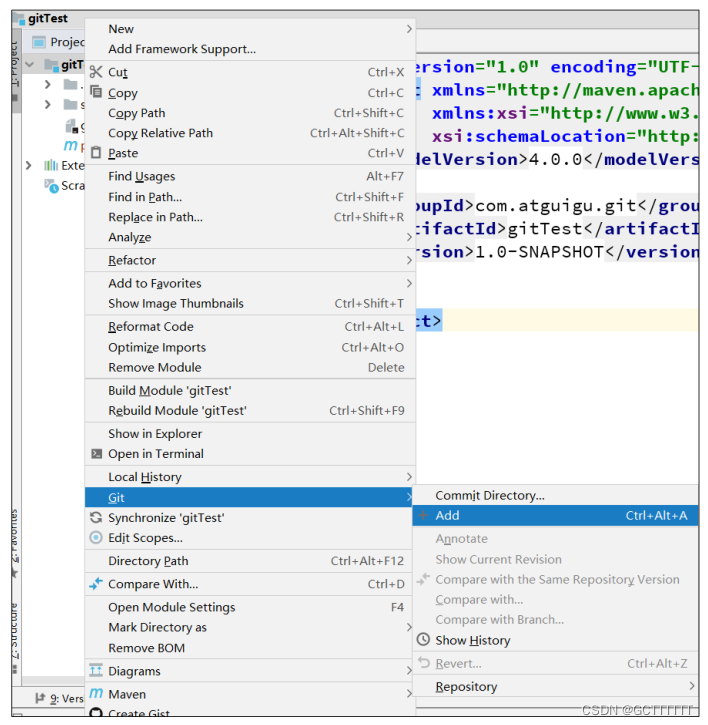Open the highlighted Git submenu item
Image resolution: width=708 pixels, height=725 pixels.
[249, 497]
